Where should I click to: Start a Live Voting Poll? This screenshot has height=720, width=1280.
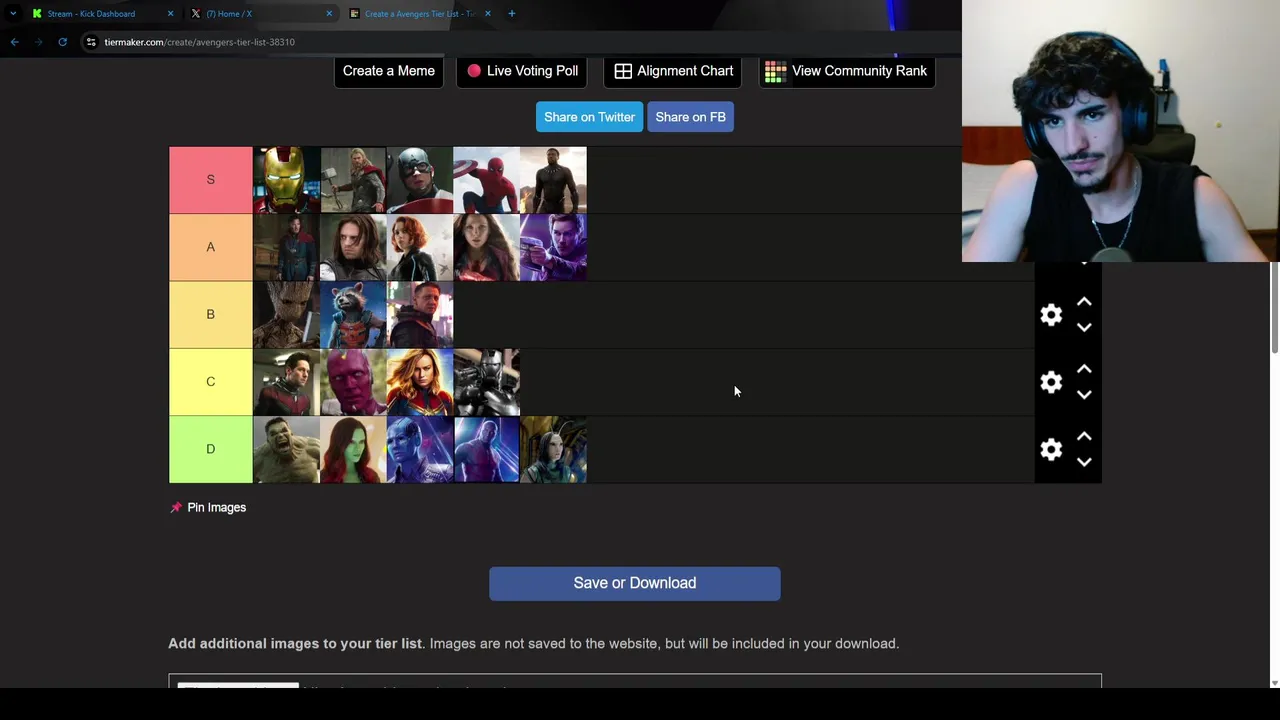[522, 71]
